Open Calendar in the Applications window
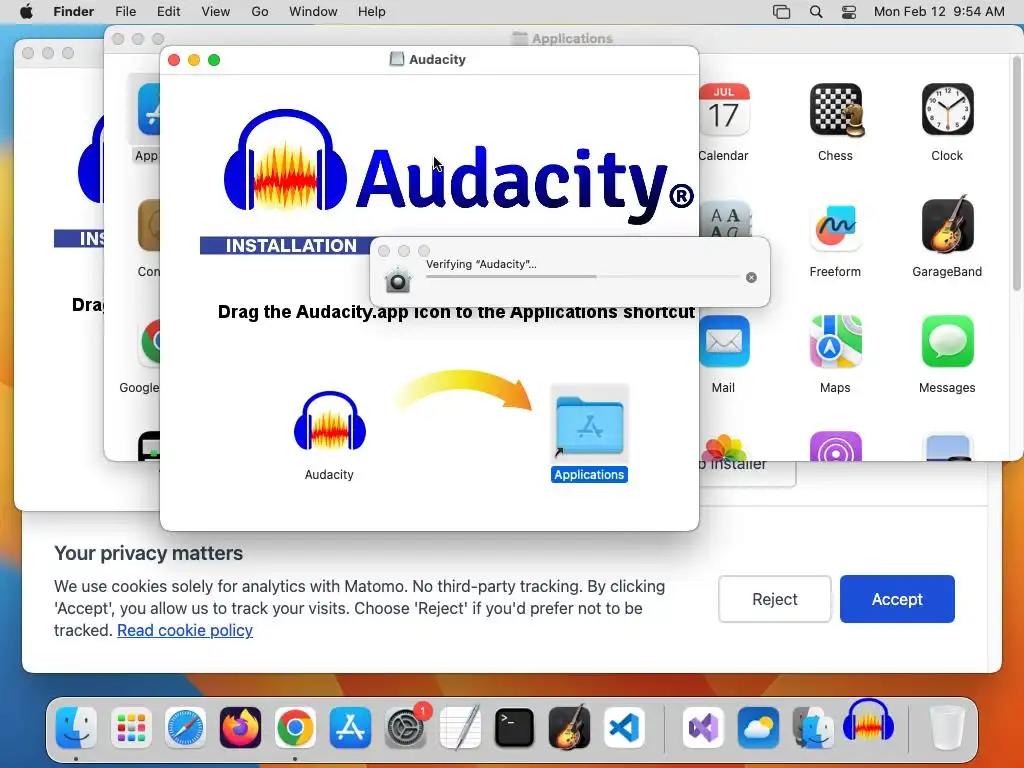This screenshot has height=768, width=1024. tap(724, 110)
